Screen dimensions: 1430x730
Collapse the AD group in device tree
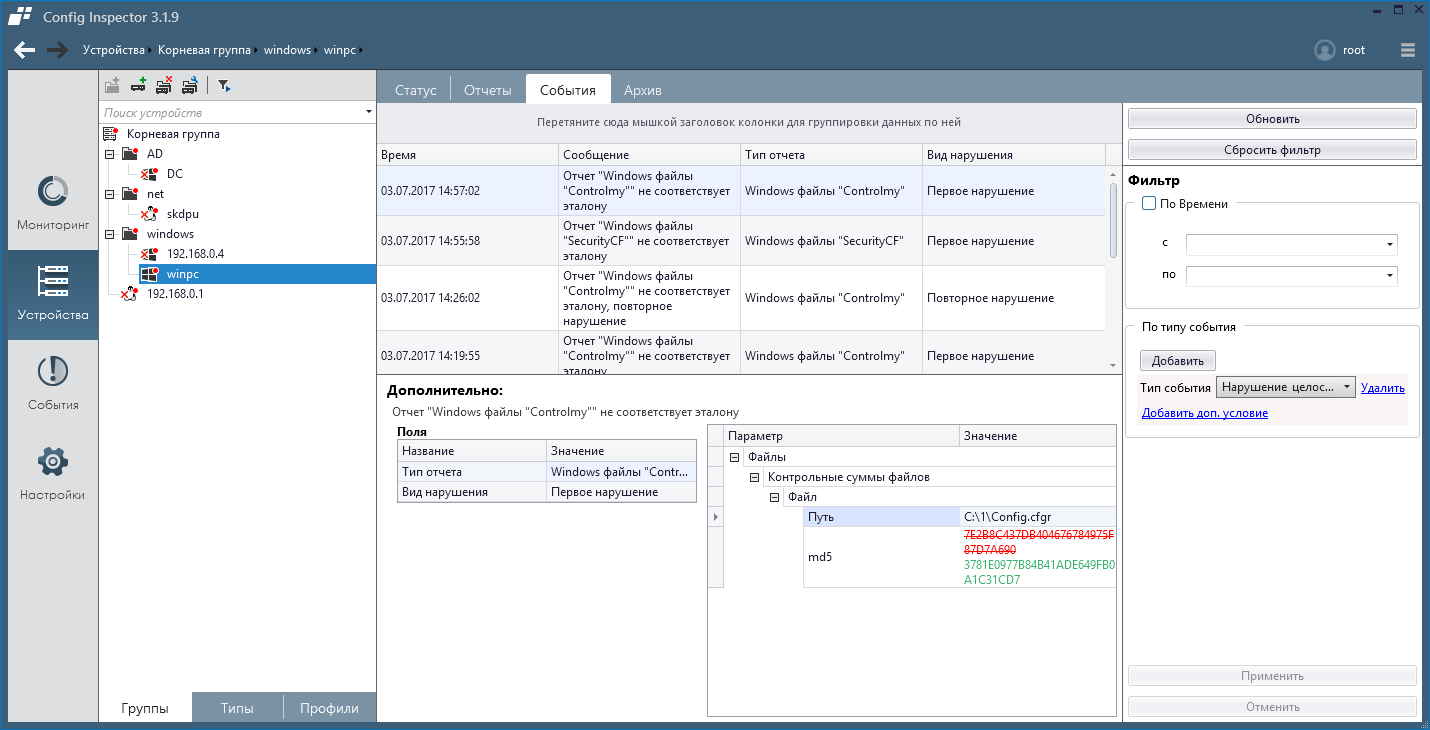109,154
